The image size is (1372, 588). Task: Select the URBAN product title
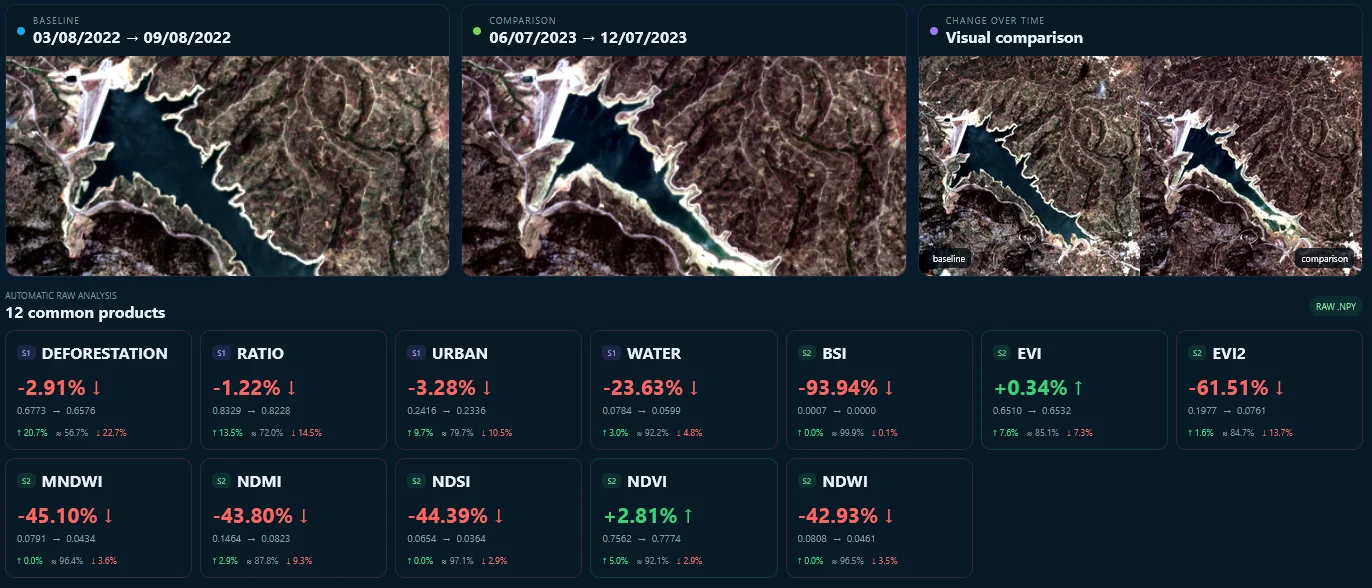point(460,353)
